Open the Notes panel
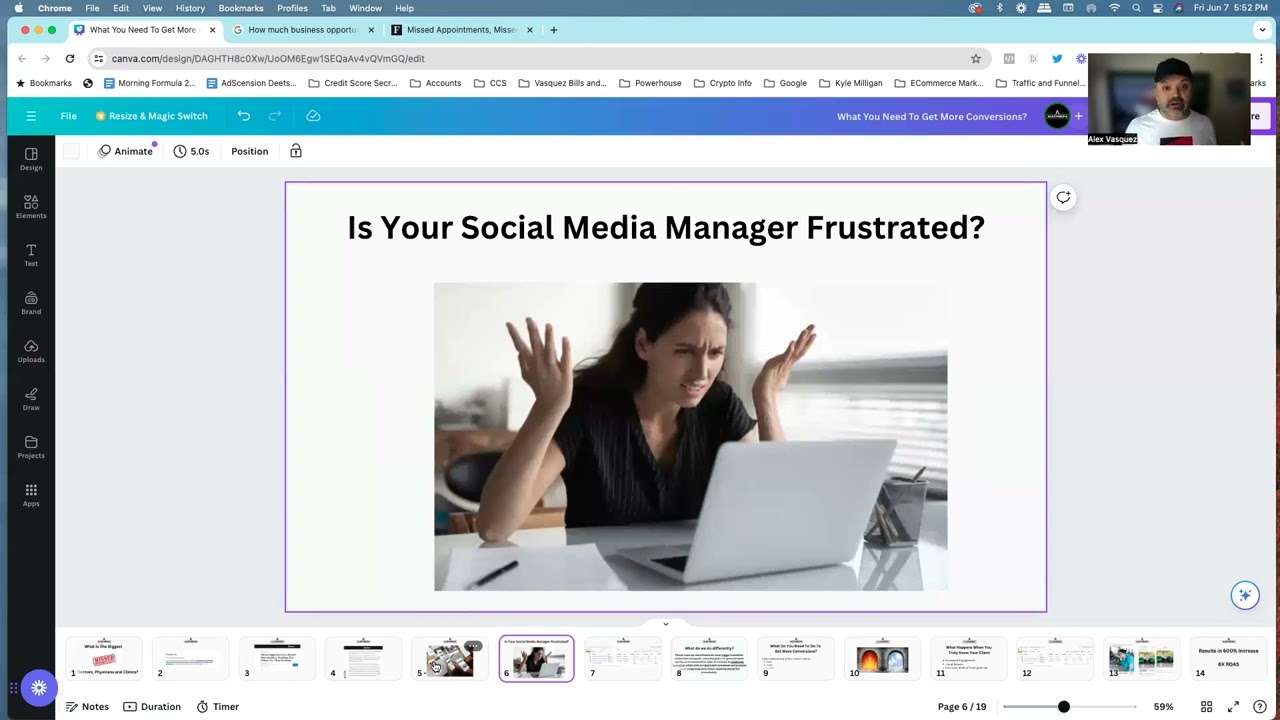 pos(87,707)
